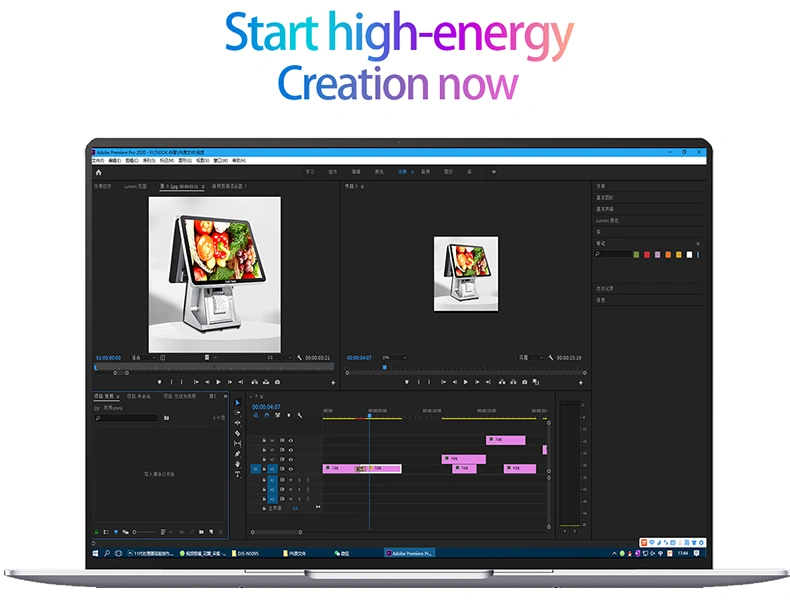Toggle snap in timeline magnet icon
Image resolution: width=790 pixels, height=603 pixels.
click(267, 416)
